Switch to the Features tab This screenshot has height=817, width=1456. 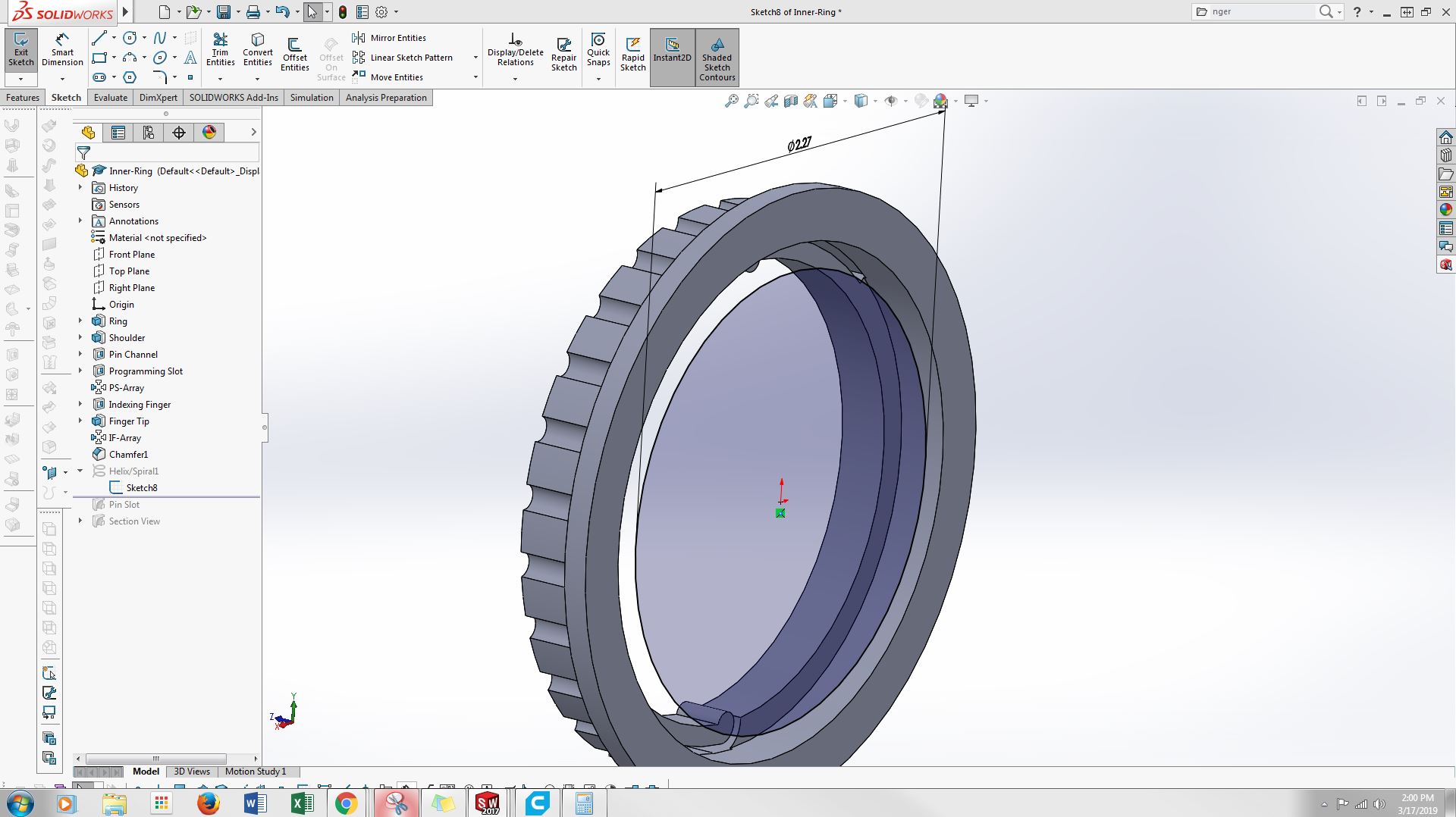point(23,98)
